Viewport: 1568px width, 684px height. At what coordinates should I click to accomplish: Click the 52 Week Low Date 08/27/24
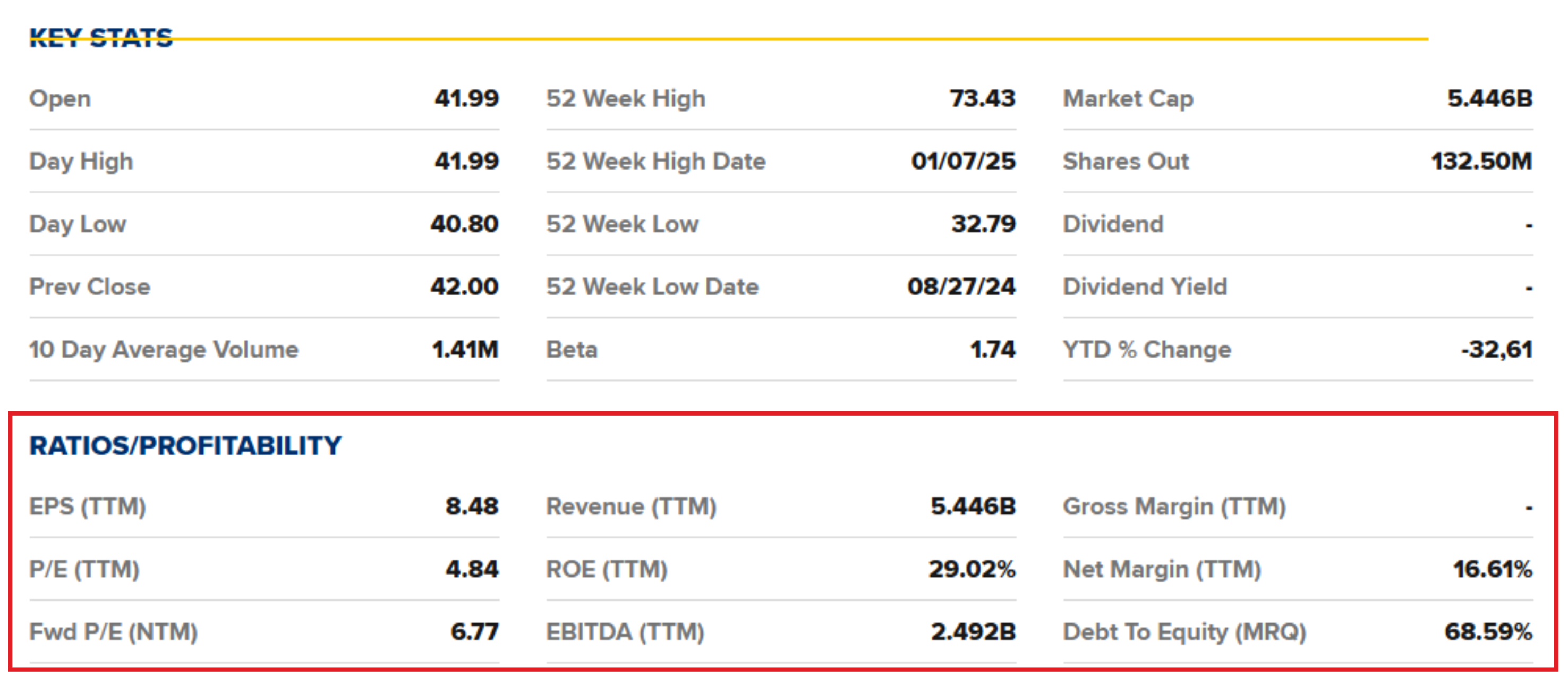click(961, 287)
